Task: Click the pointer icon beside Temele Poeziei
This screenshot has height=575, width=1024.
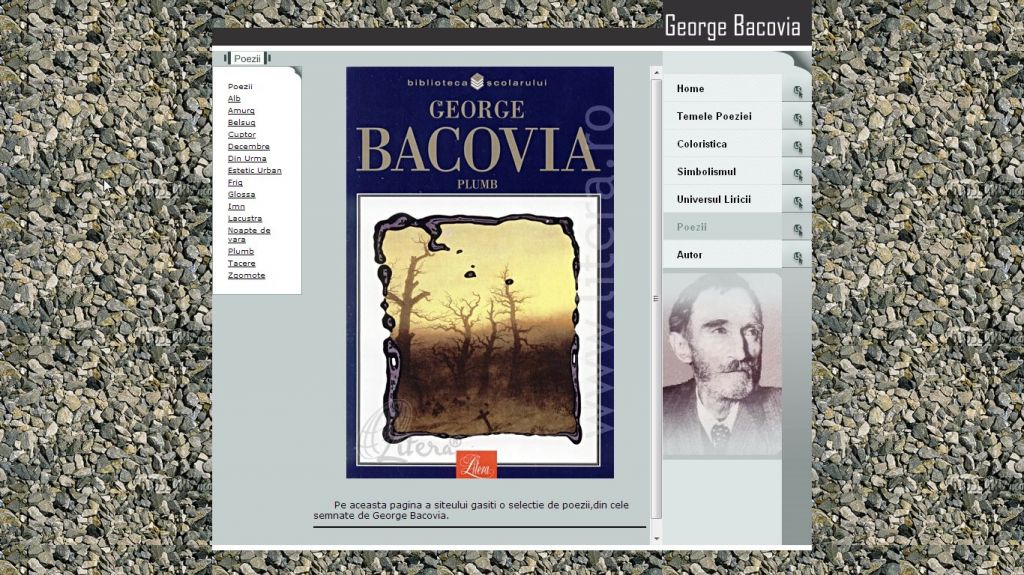Action: coord(797,119)
